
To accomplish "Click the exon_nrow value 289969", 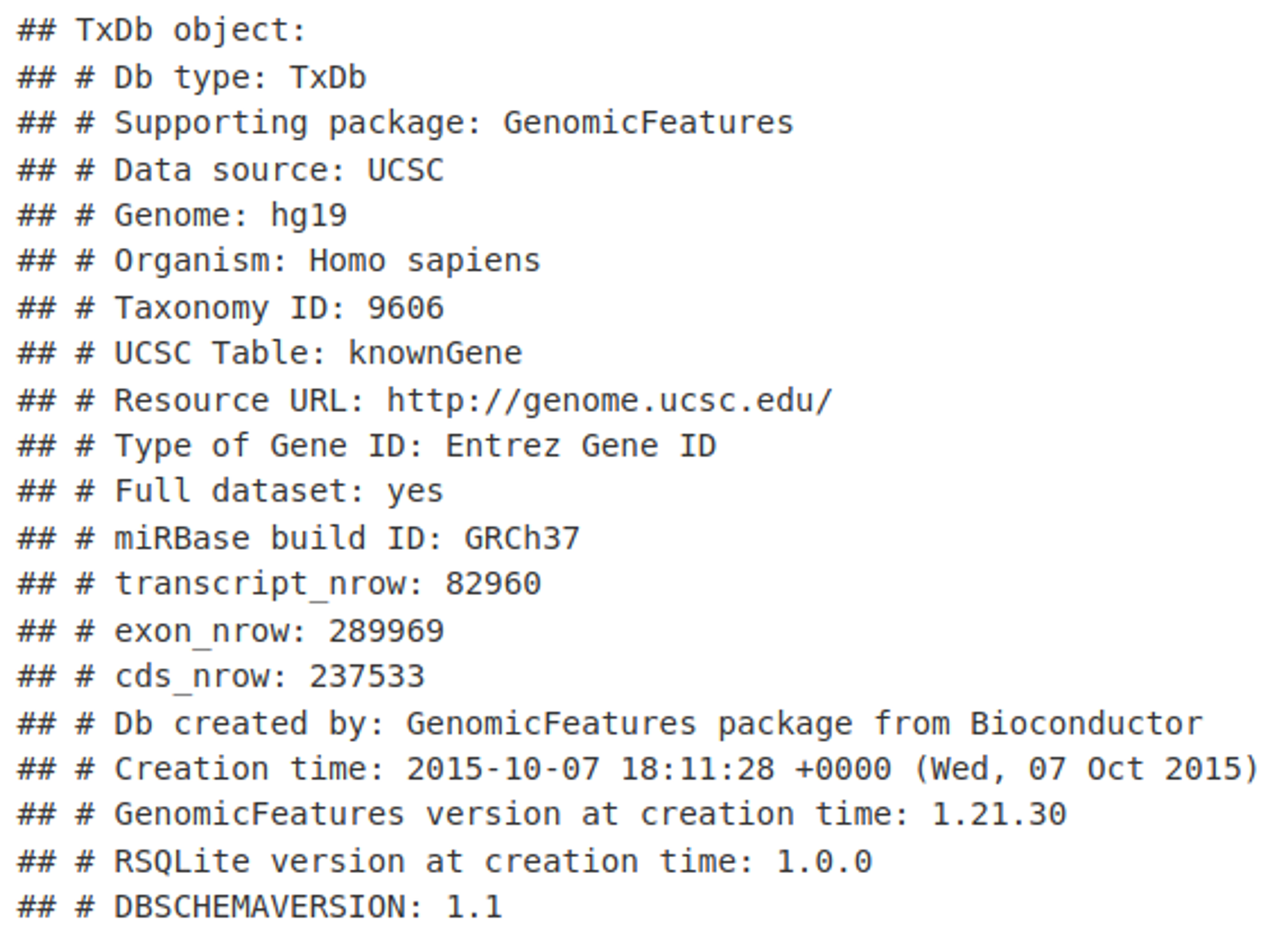I will [386, 631].
